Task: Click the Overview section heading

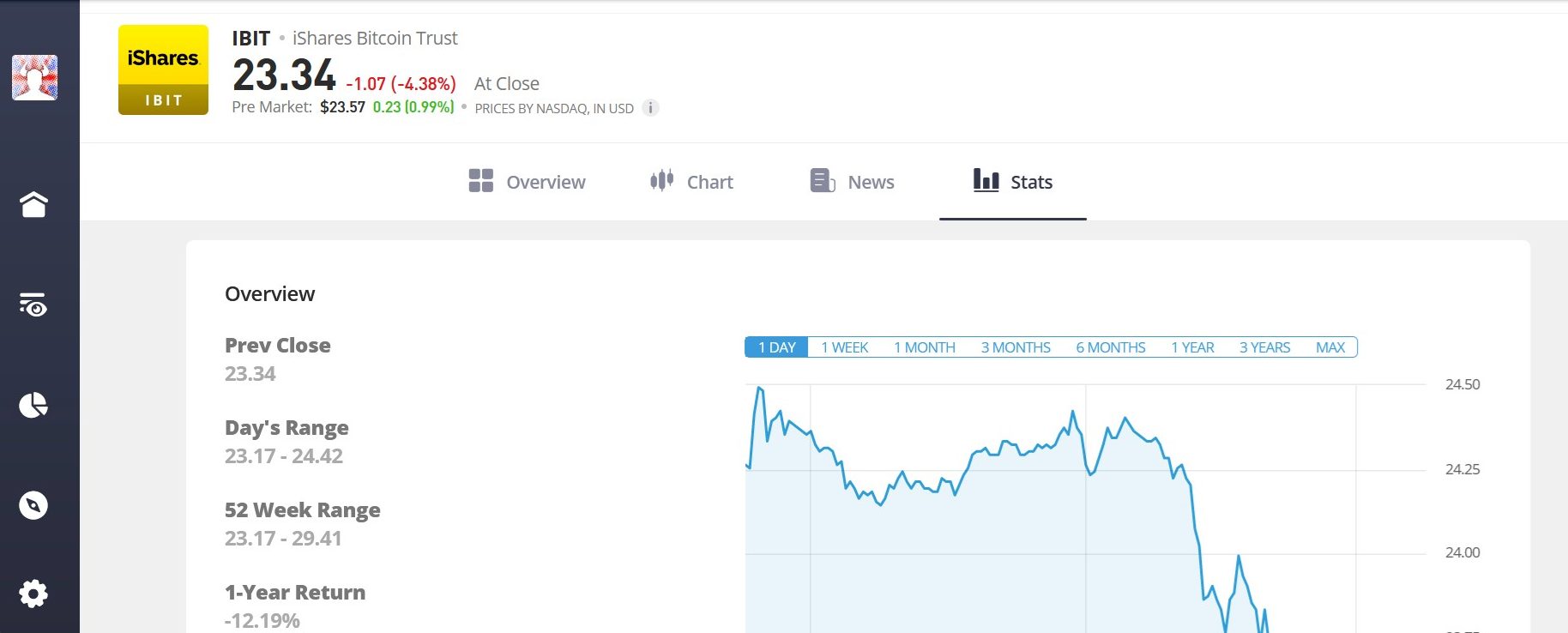Action: [269, 294]
